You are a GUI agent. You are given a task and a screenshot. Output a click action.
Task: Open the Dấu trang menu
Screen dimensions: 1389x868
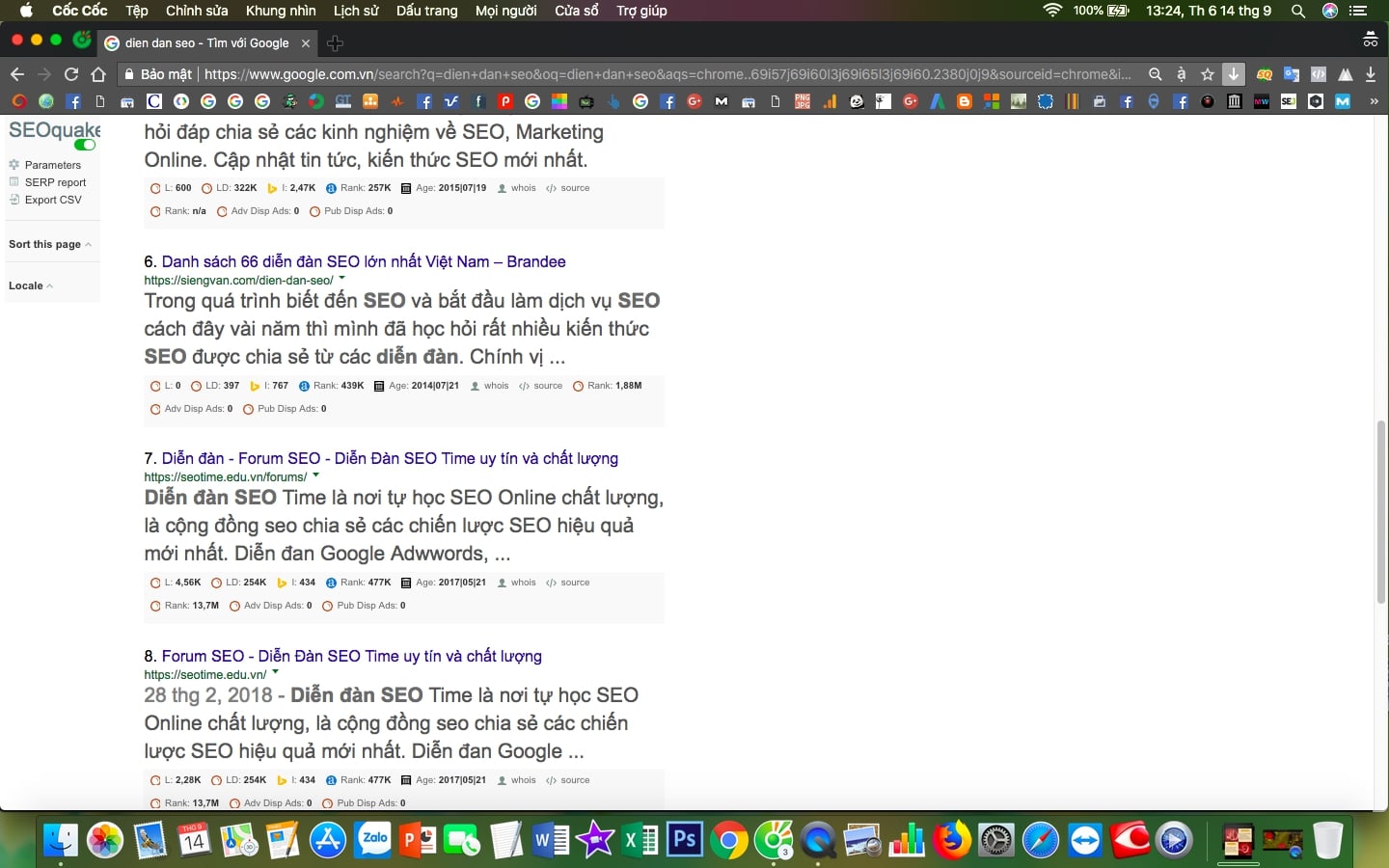pyautogui.click(x=426, y=11)
